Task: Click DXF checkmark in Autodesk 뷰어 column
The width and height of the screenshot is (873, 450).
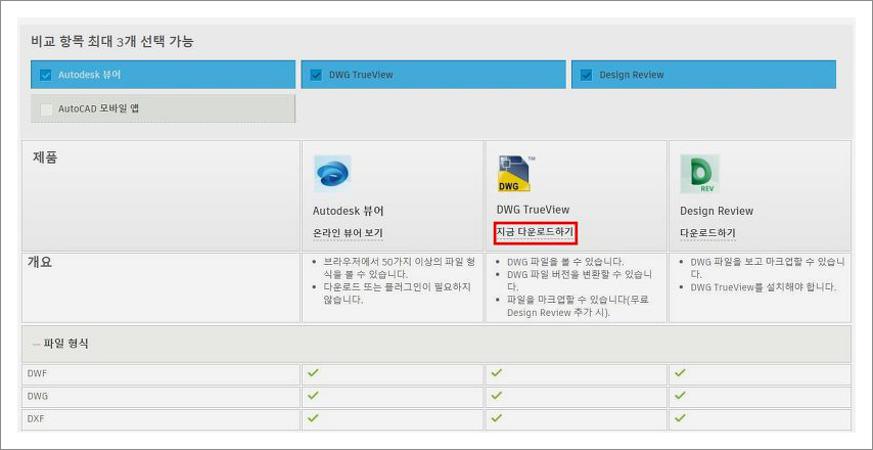Action: (x=313, y=417)
